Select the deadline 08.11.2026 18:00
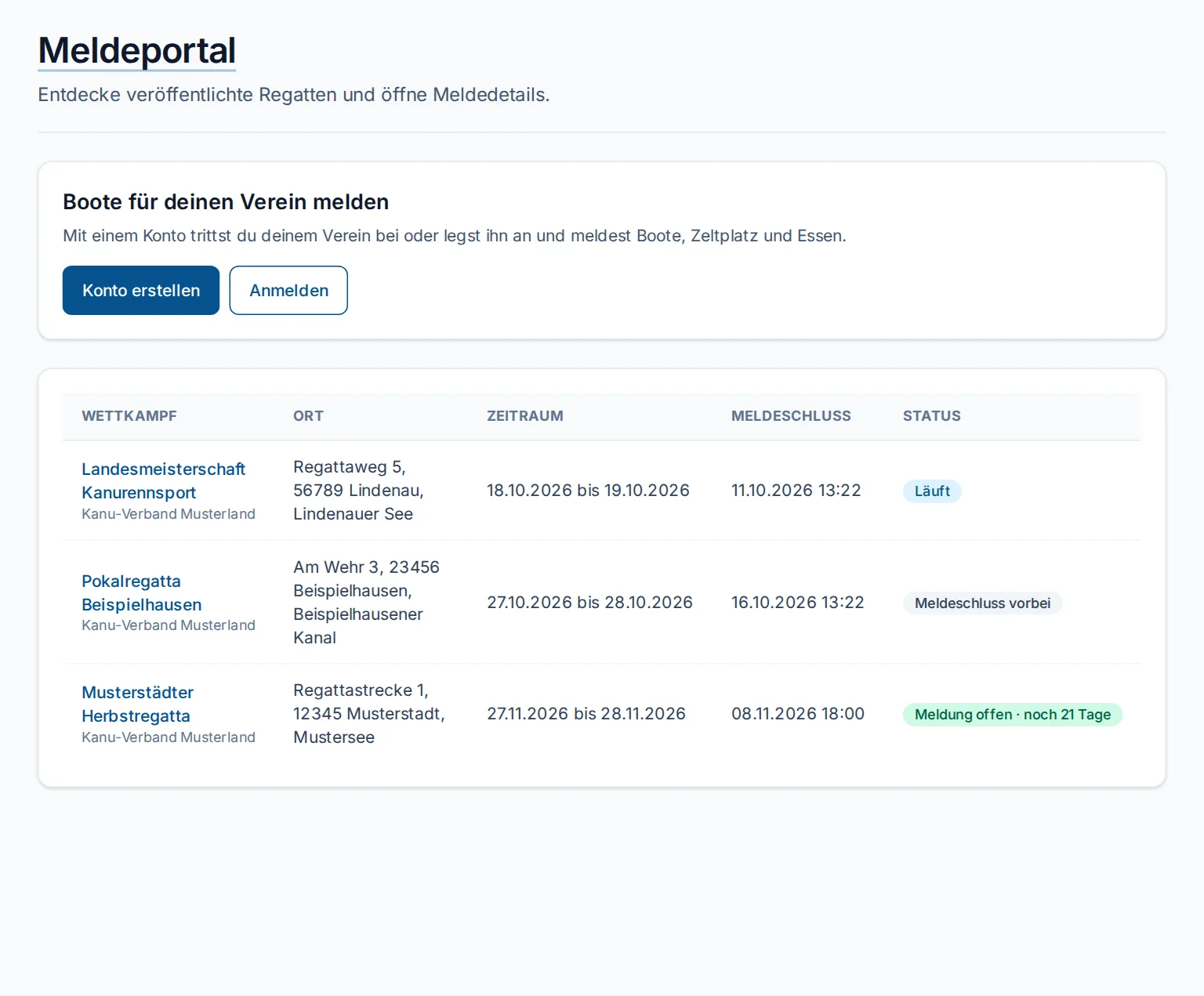 point(798,714)
